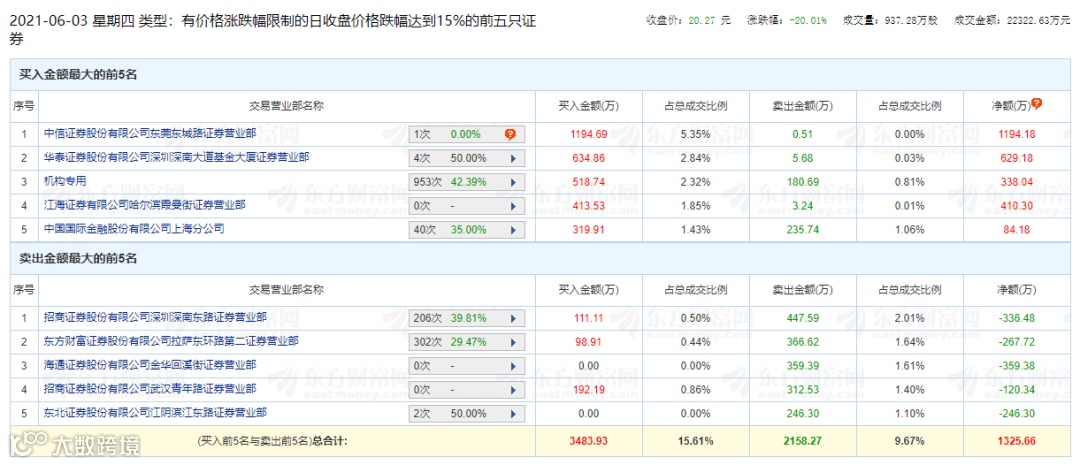Open 招商证券深圳深南东路证券营业部 link

pos(155,317)
